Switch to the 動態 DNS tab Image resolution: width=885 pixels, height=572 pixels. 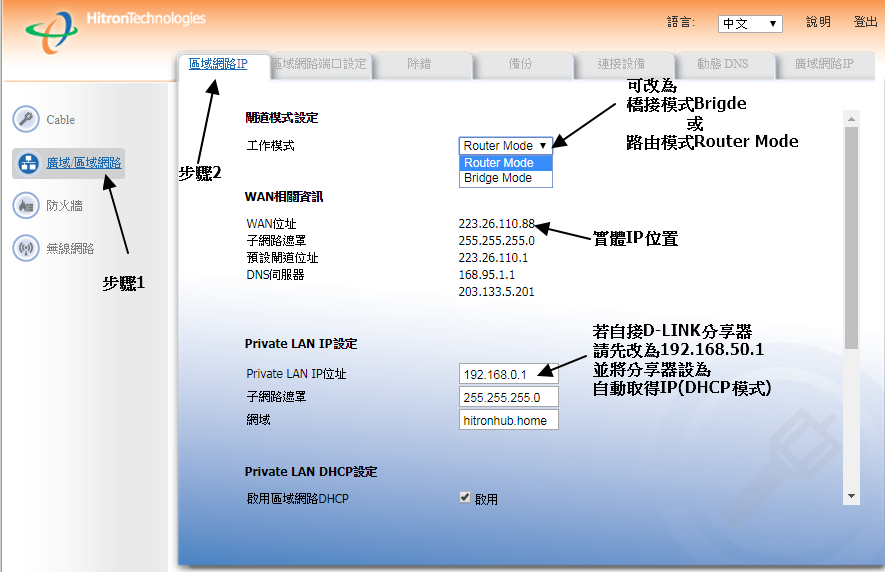tap(722, 64)
